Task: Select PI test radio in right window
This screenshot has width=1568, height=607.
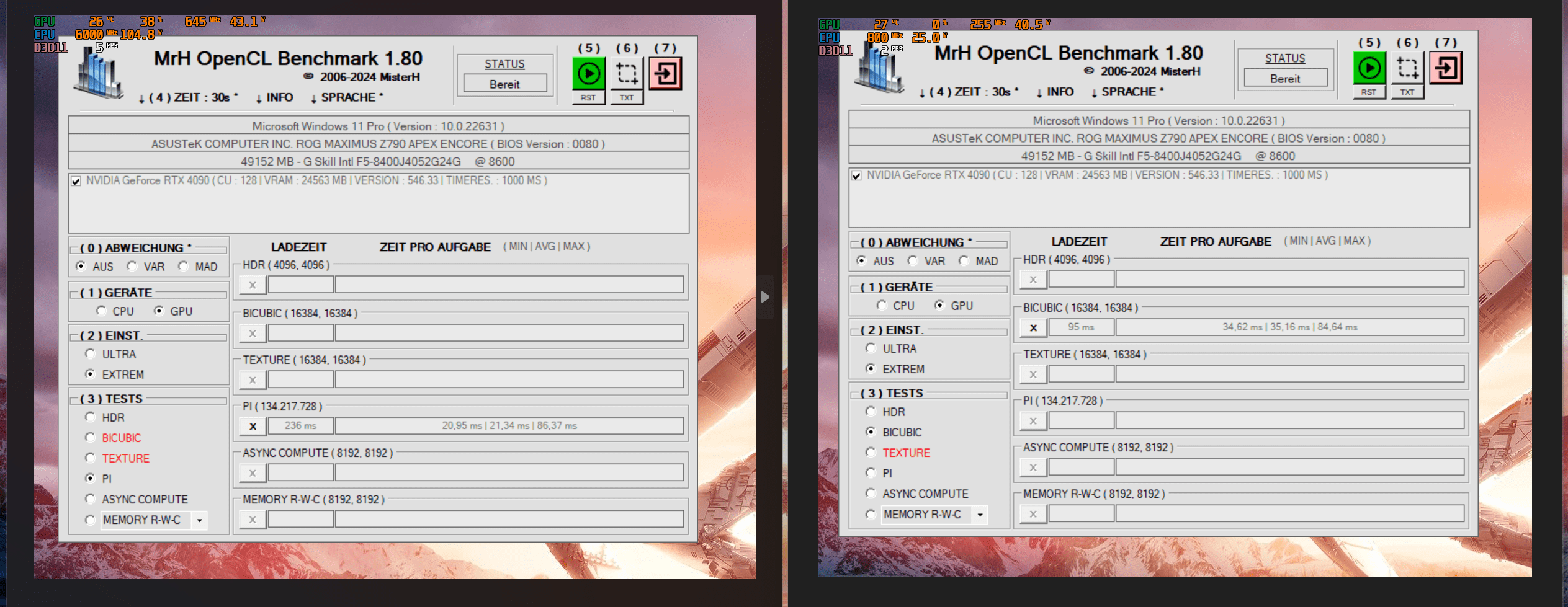Action: pyautogui.click(x=871, y=472)
